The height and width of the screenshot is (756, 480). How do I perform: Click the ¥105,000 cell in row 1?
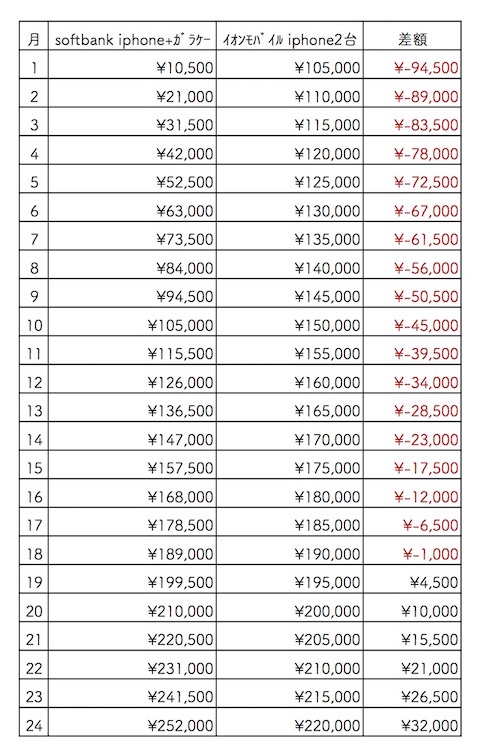click(x=290, y=65)
